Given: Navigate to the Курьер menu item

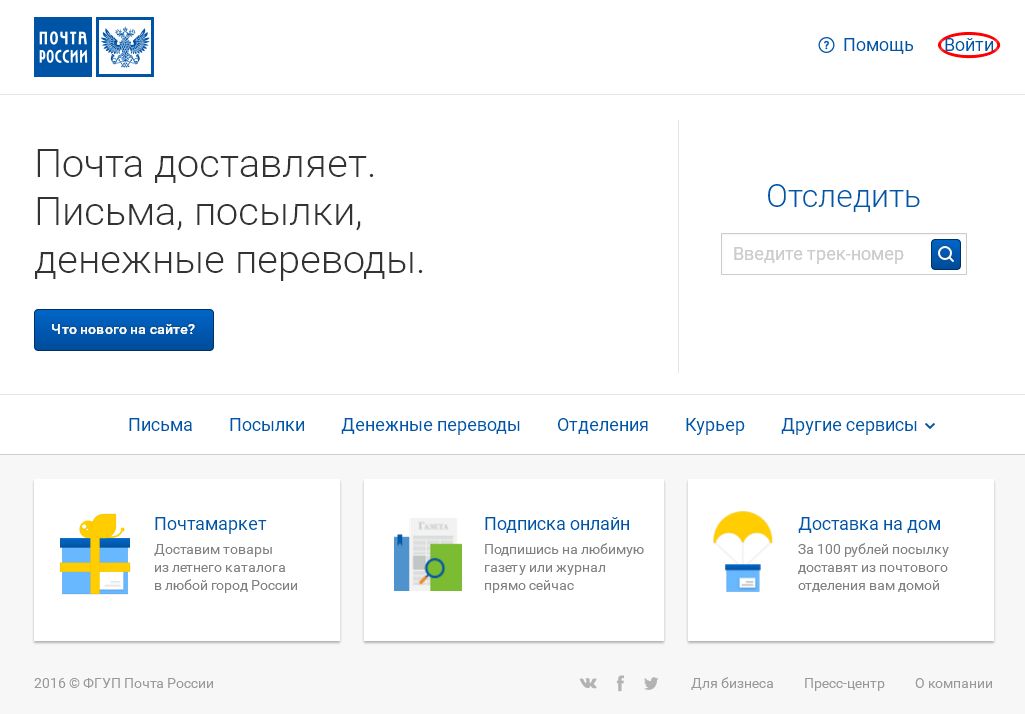Looking at the screenshot, I should [715, 425].
